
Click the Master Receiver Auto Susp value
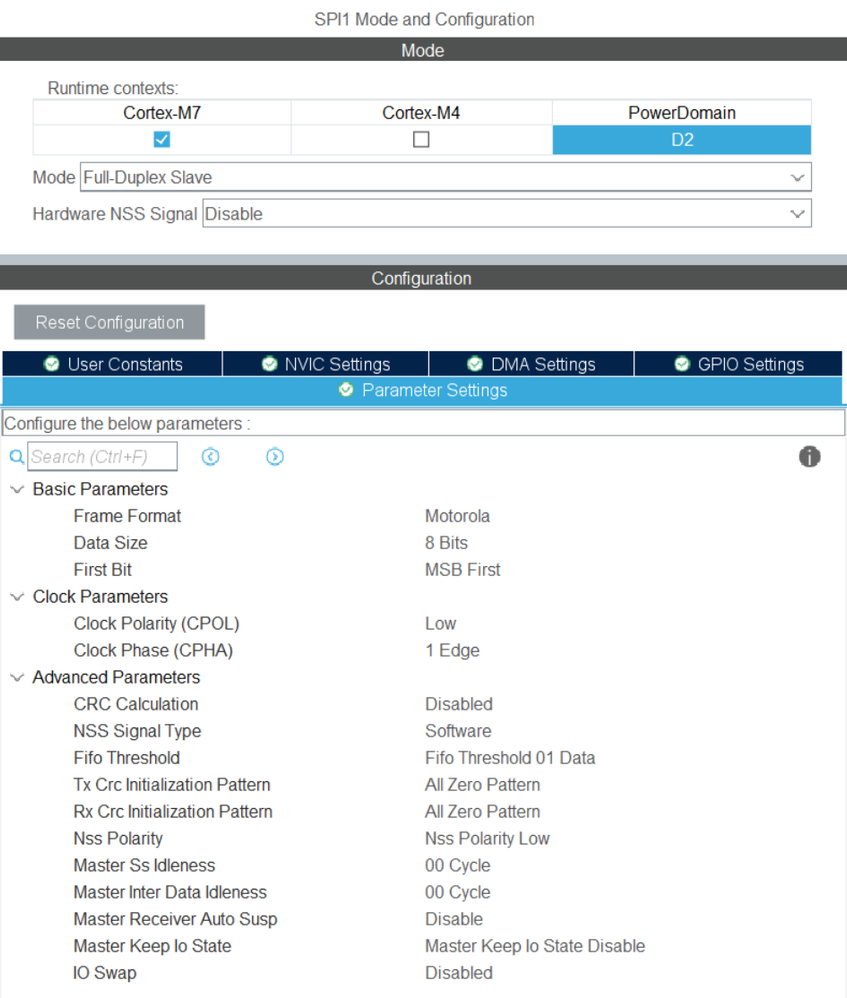[454, 919]
